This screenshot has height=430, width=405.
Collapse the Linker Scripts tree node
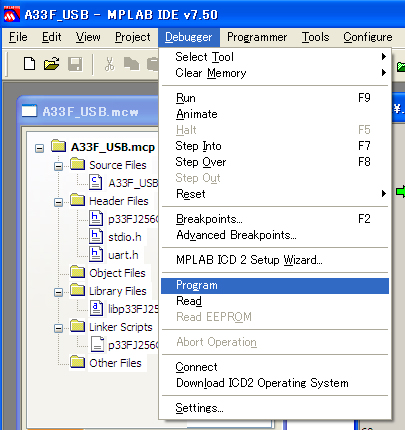pos(58,328)
